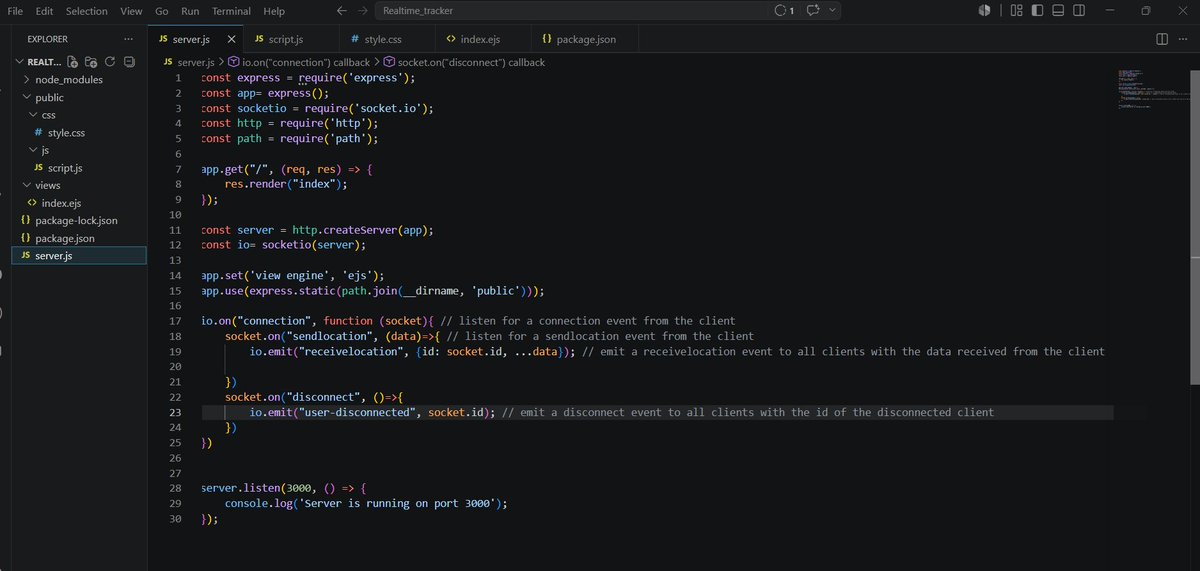
Task: Refresh the Explorer file tree
Action: click(109, 61)
